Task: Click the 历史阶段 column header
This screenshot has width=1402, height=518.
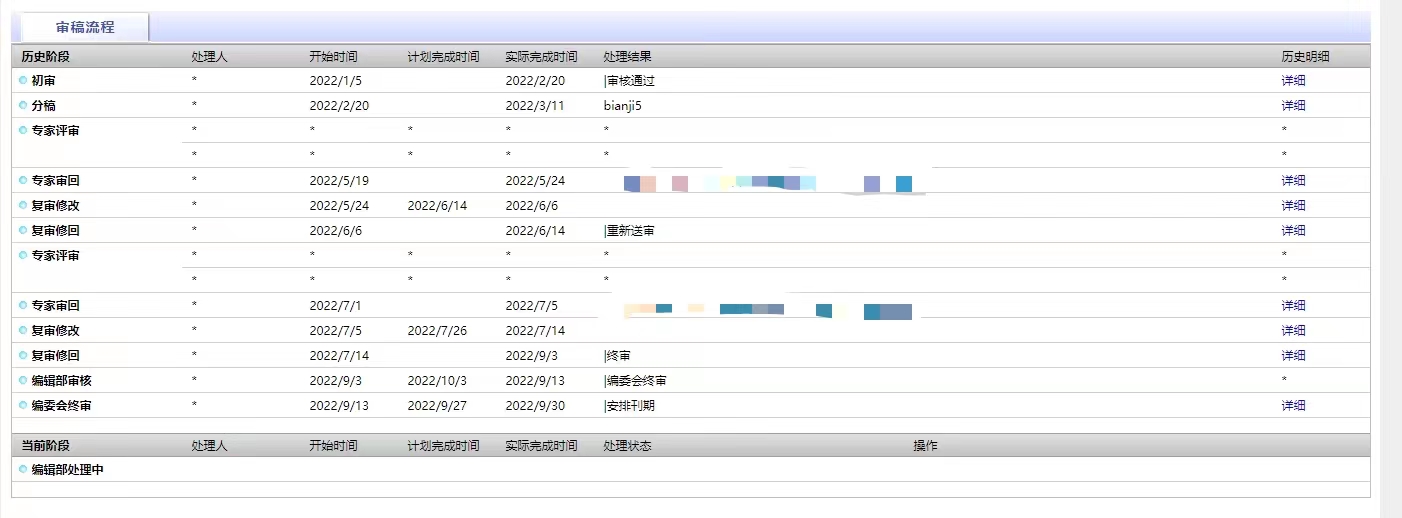Action: click(x=46, y=57)
